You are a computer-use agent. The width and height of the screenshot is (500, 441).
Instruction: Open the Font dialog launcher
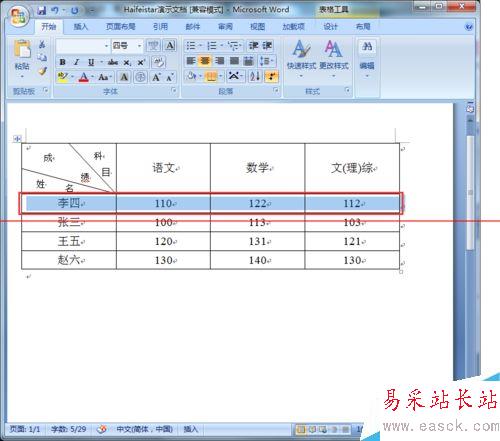coord(174,90)
